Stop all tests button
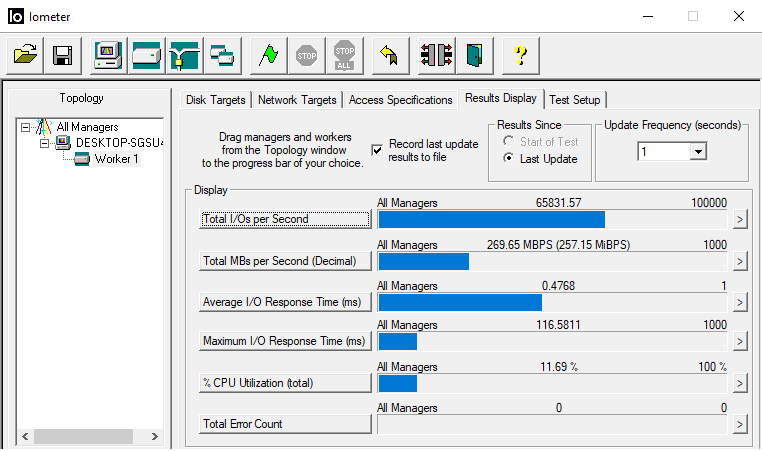Image resolution: width=762 pixels, height=451 pixels. coord(344,55)
